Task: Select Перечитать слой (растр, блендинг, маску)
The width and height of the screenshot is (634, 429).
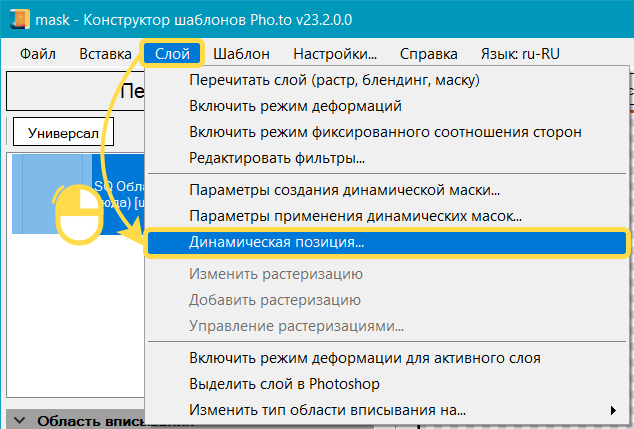Action: tap(334, 80)
